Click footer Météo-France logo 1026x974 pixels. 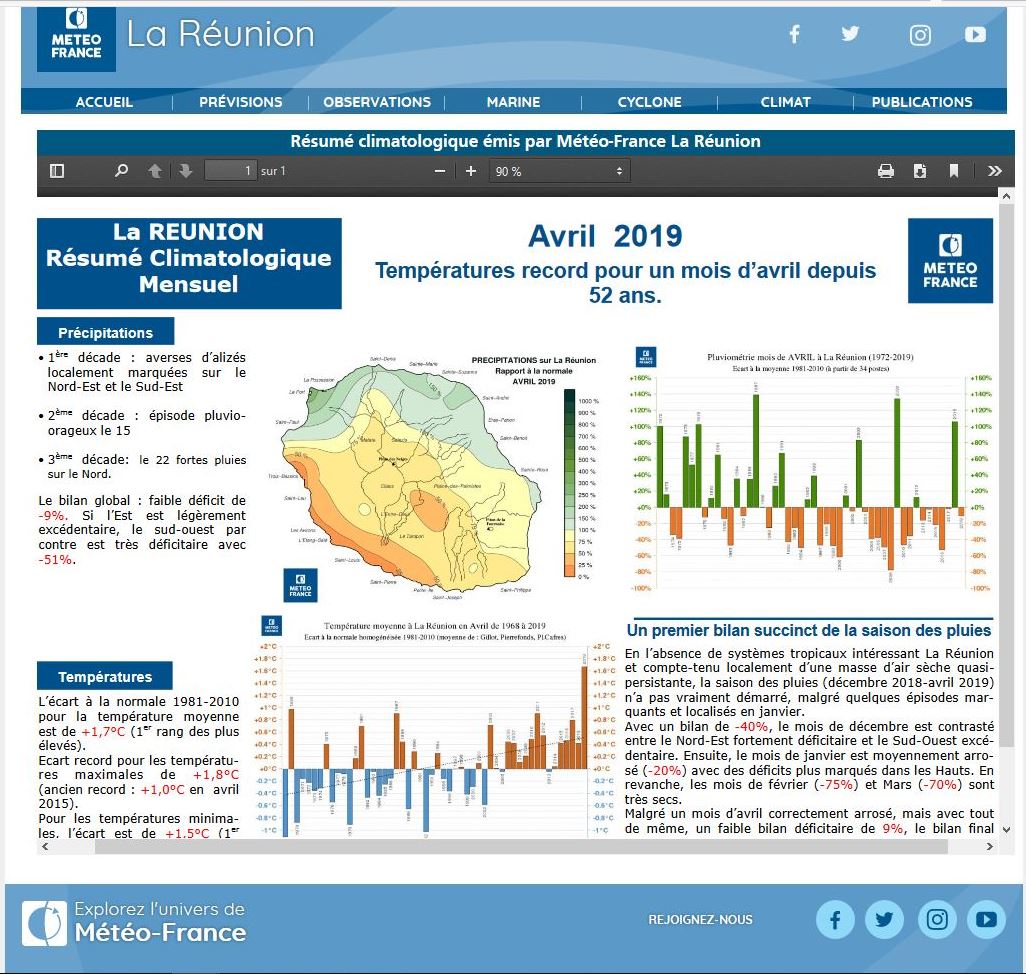(44, 924)
